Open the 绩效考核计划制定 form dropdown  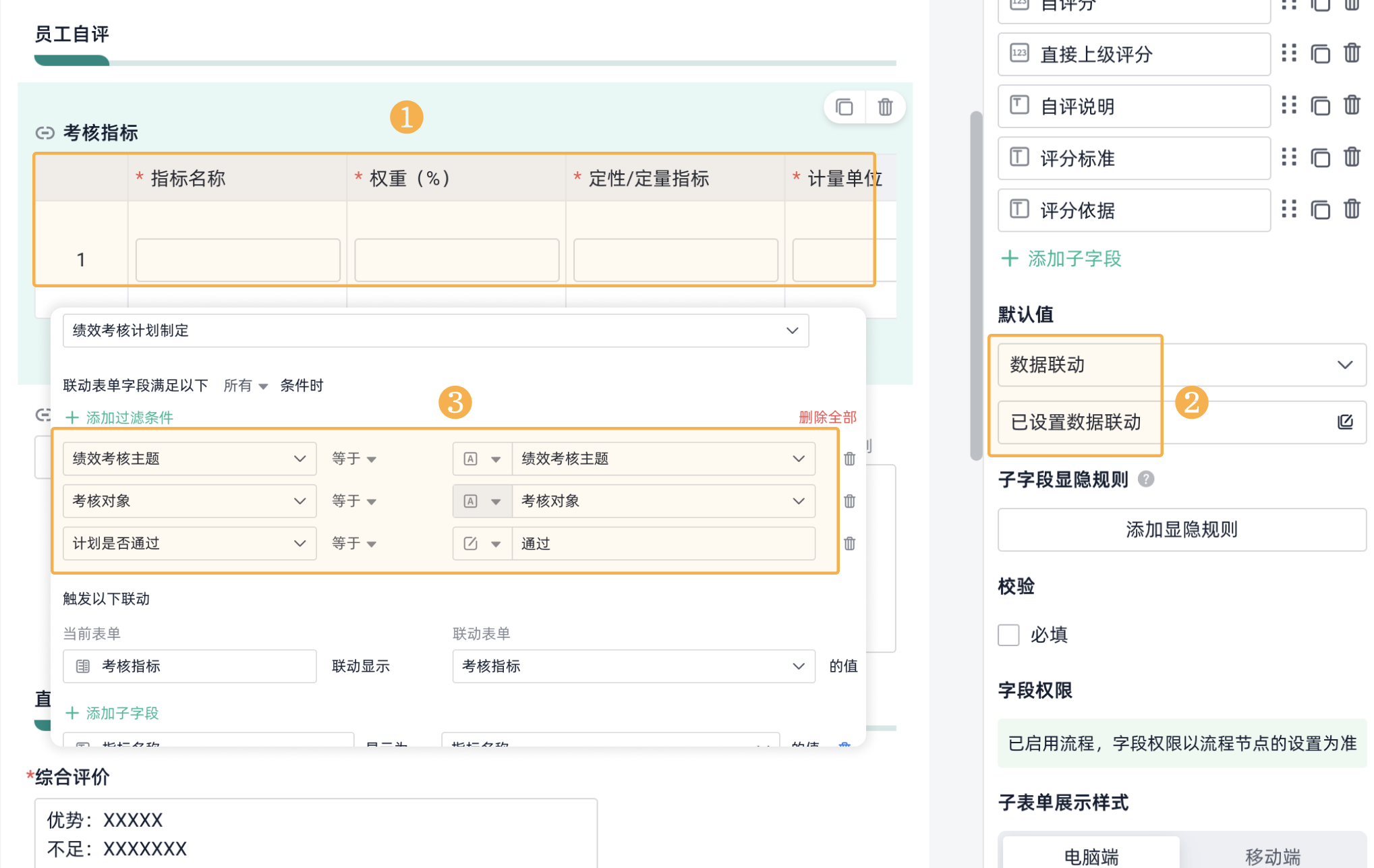point(435,330)
